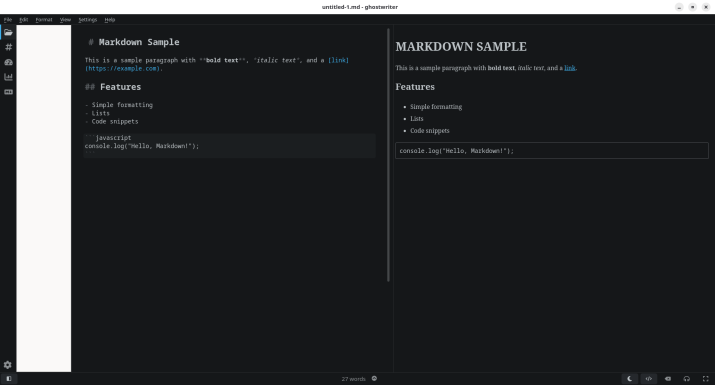Open the Edit menu

pyautogui.click(x=24, y=20)
